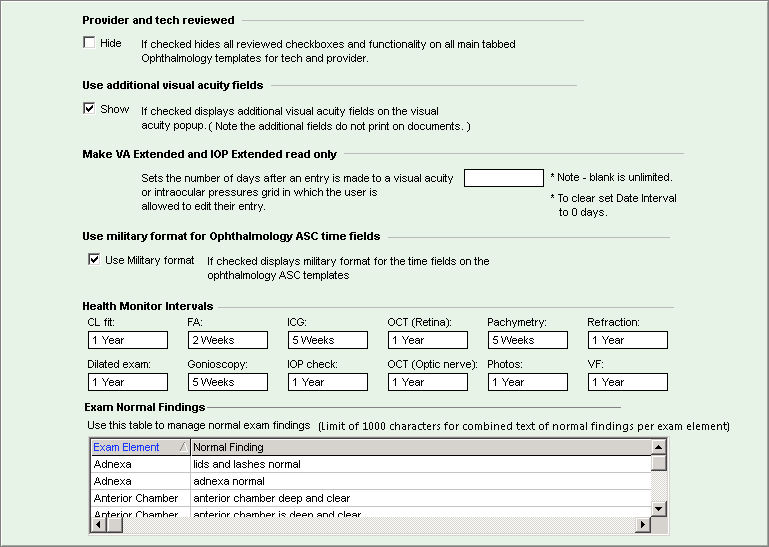Click the table's scroll left arrow
The height and width of the screenshot is (547, 769).
pyautogui.click(x=99, y=524)
